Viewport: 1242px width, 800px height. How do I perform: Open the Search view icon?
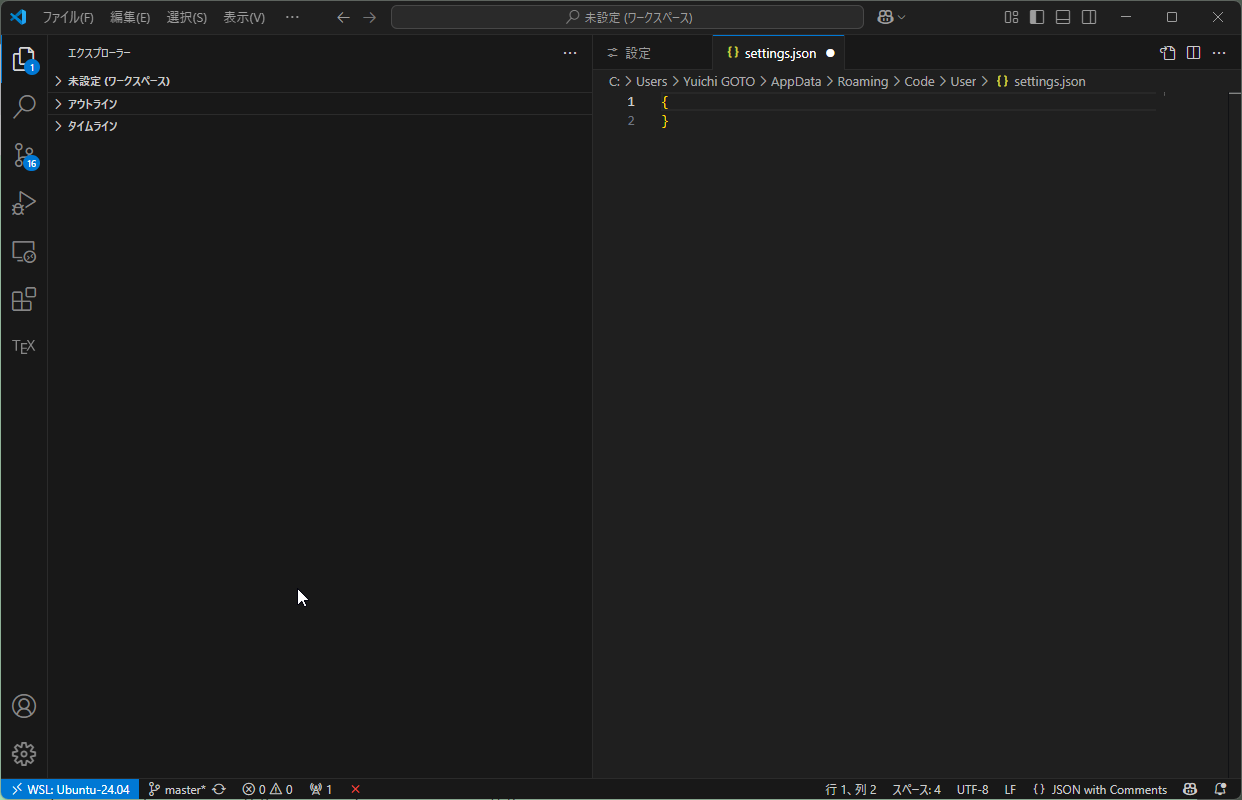[24, 106]
